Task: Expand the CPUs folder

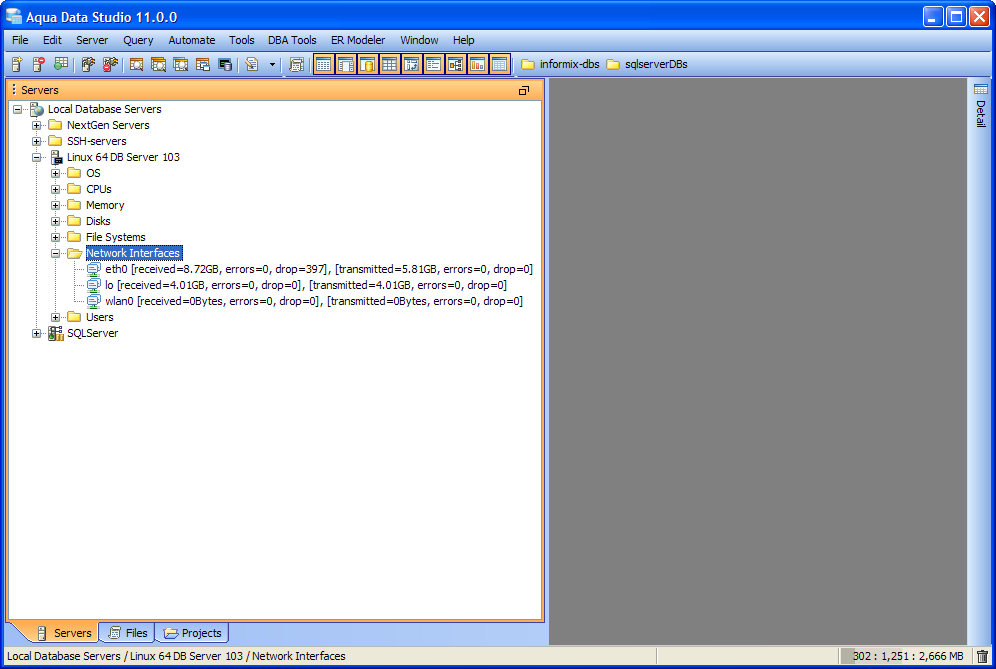Action: (56, 189)
